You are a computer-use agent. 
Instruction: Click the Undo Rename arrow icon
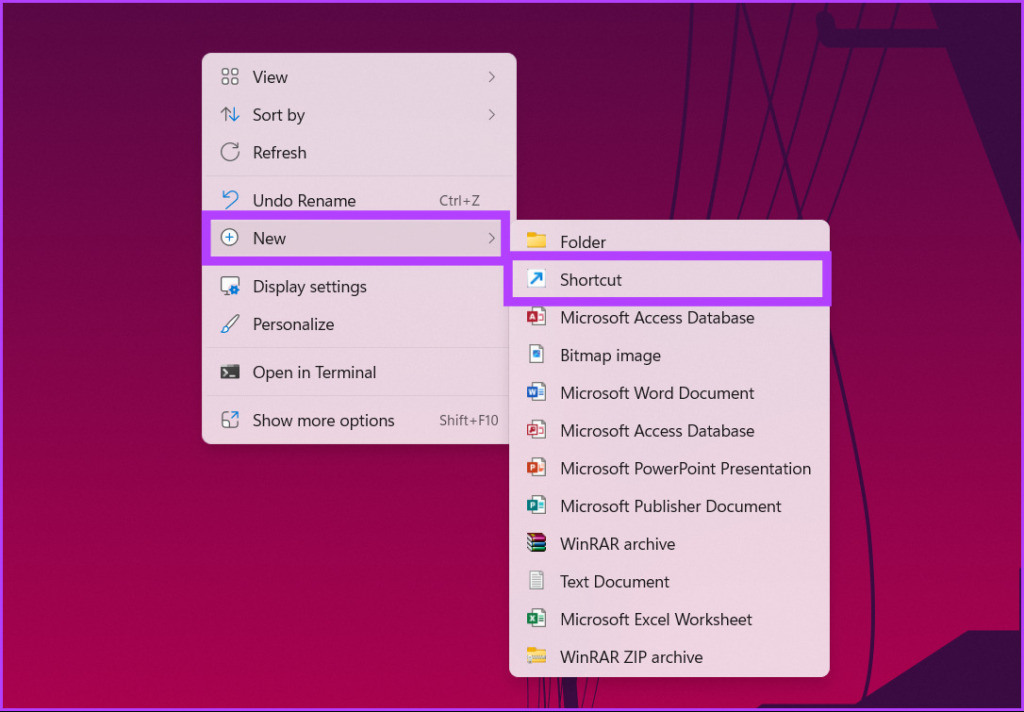(230, 200)
